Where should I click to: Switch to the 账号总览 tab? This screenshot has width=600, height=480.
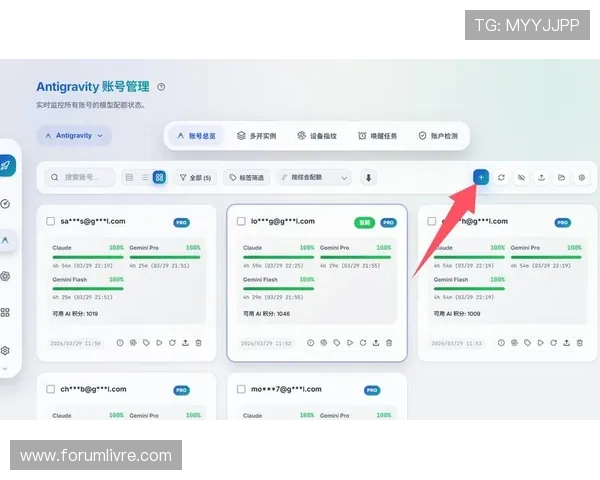click(196, 136)
